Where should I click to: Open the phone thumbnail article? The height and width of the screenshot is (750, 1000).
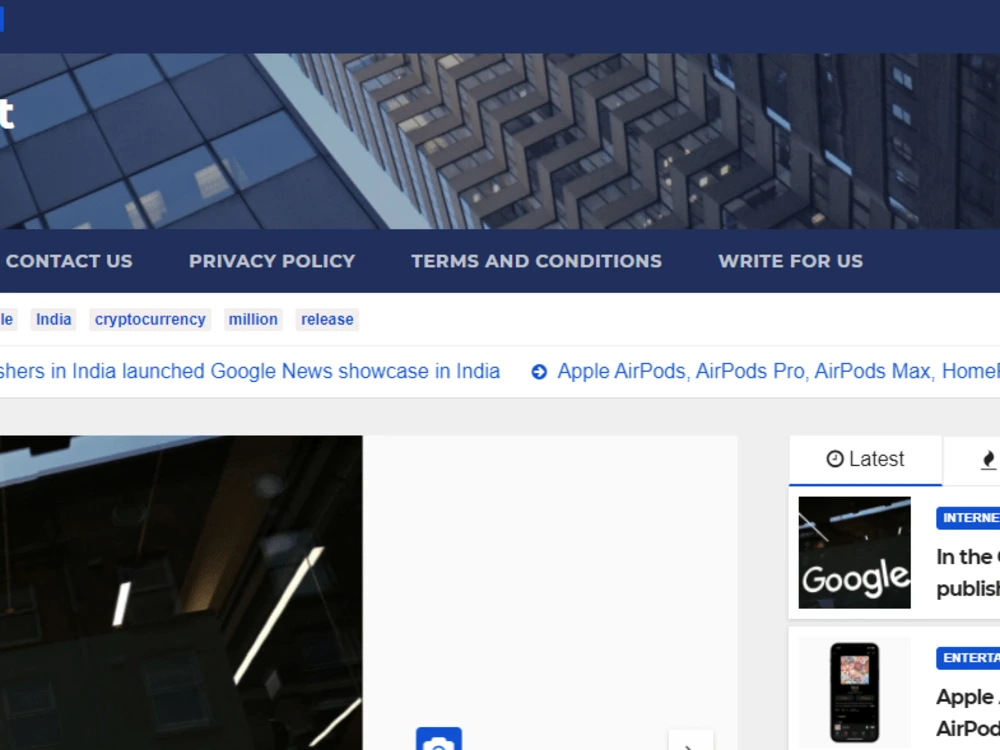(x=855, y=693)
